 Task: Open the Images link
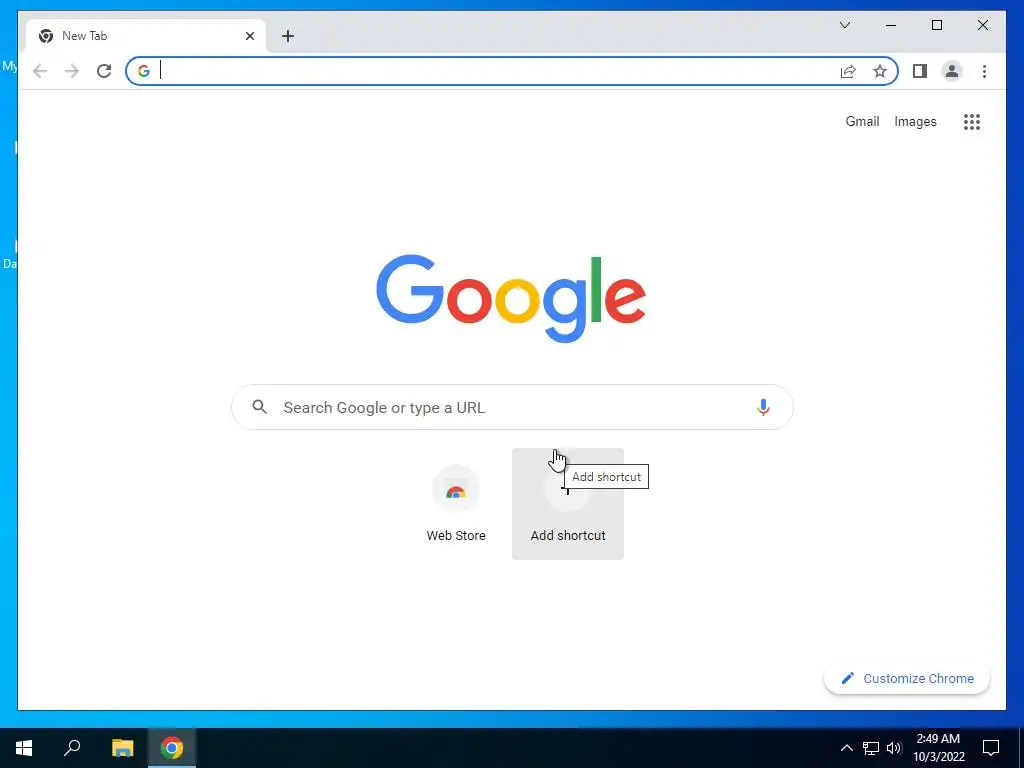[x=915, y=121]
